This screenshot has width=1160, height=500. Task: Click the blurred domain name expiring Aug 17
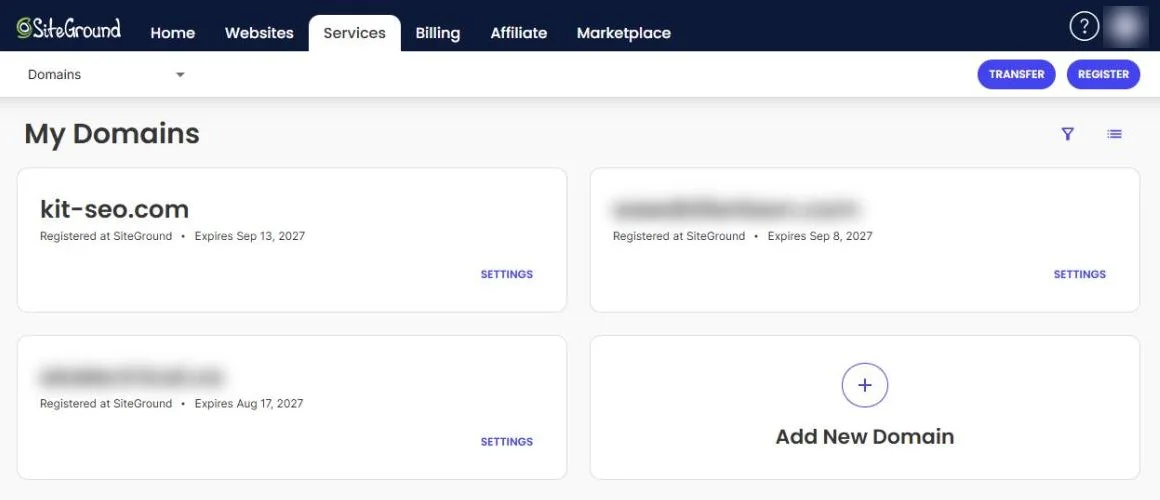coord(130,377)
